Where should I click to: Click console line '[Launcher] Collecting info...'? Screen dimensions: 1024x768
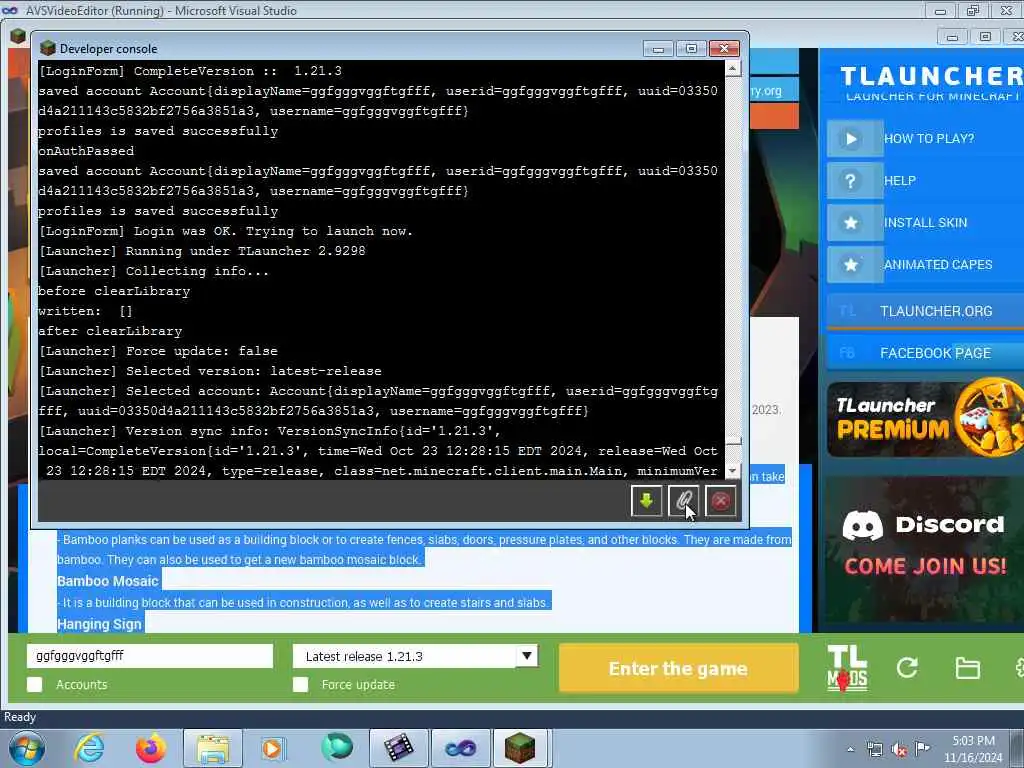click(153, 271)
